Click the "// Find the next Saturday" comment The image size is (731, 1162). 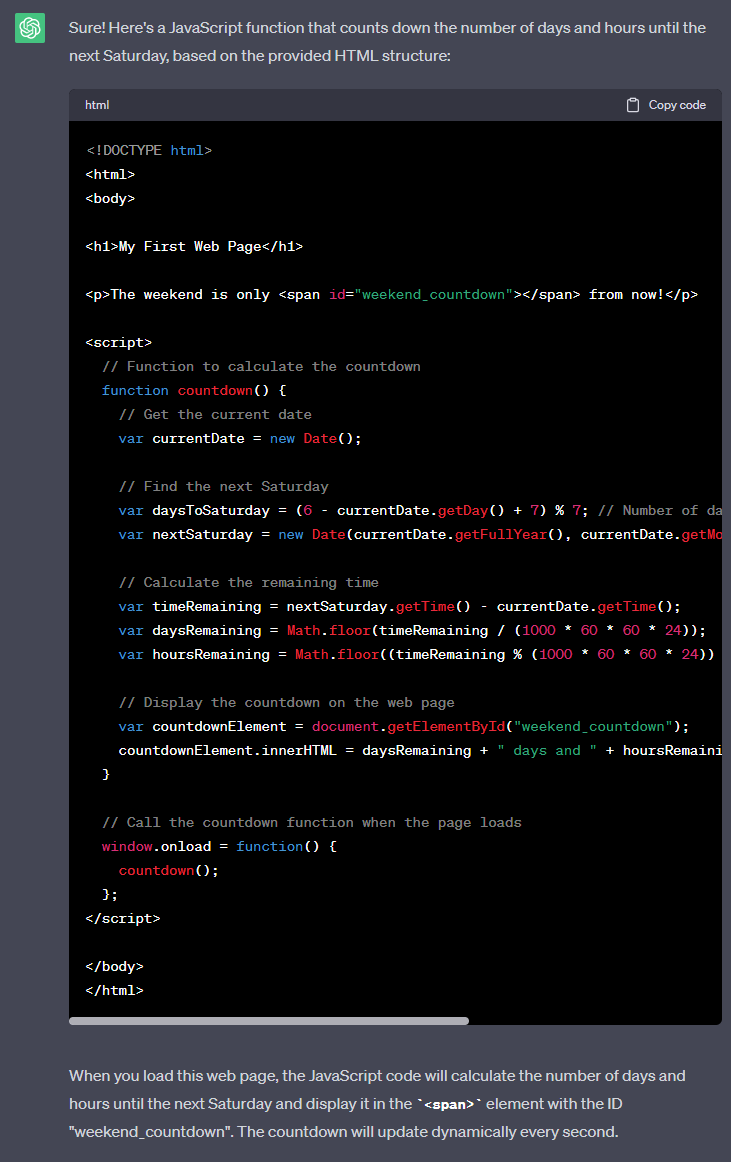pyautogui.click(x=223, y=486)
